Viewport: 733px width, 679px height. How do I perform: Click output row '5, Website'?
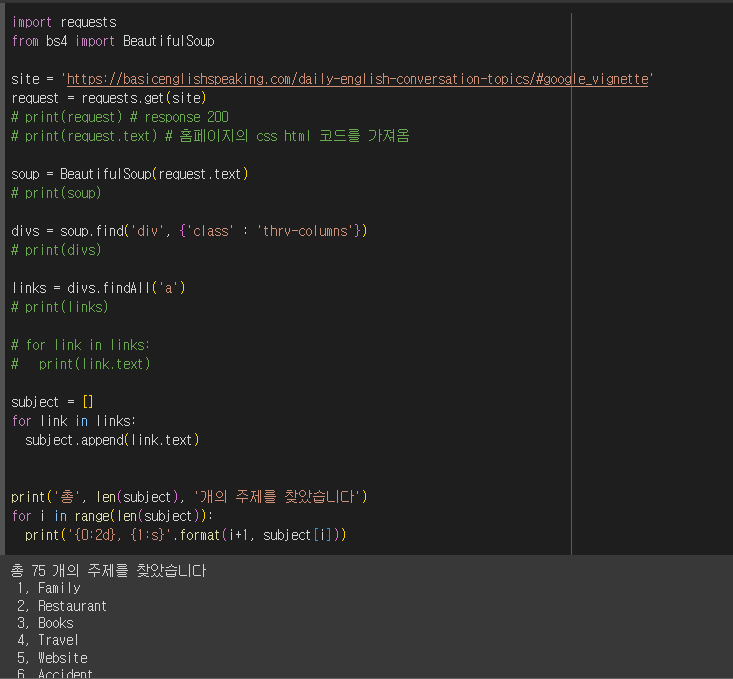[x=52, y=658]
